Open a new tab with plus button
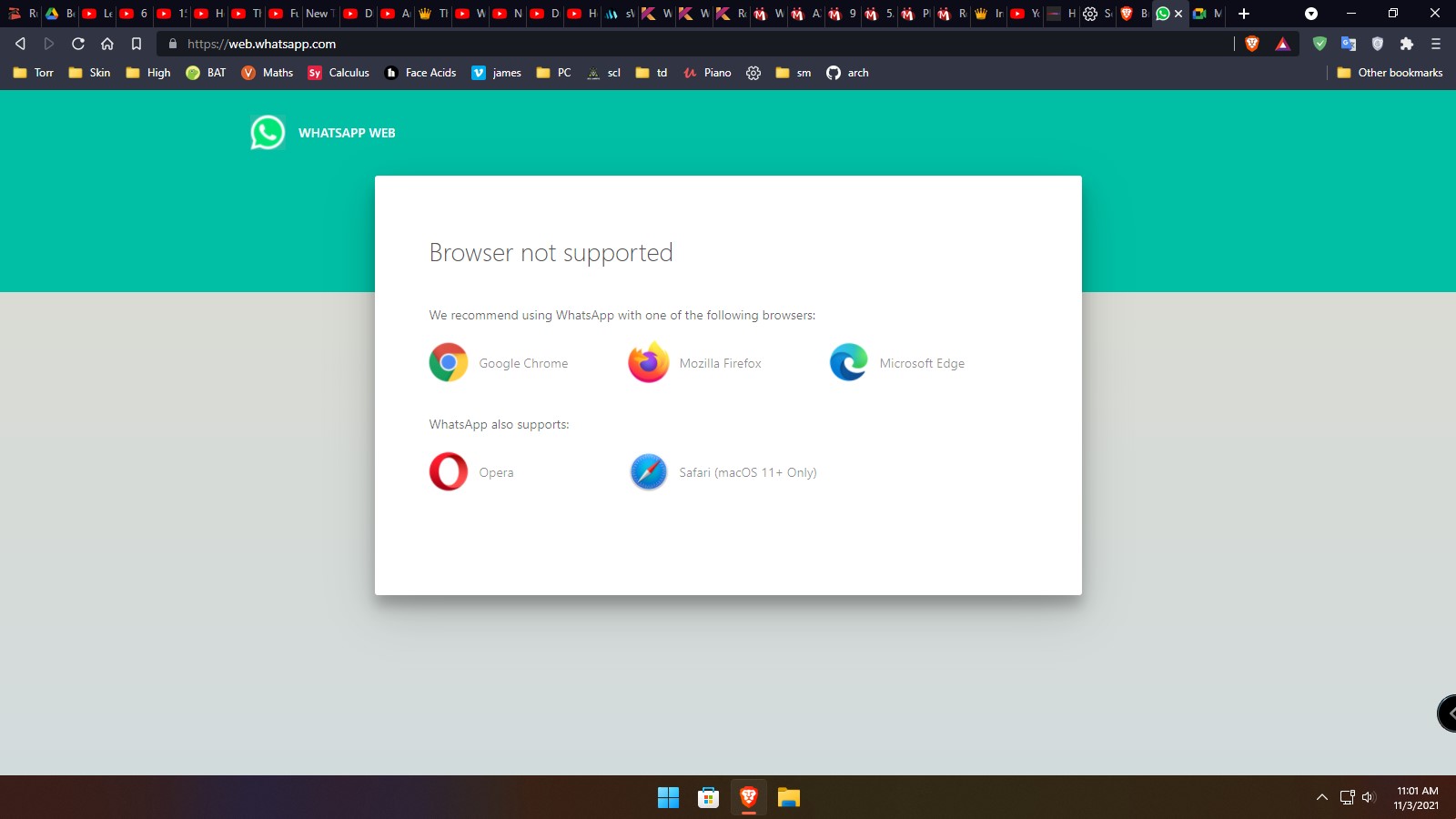 click(1244, 14)
